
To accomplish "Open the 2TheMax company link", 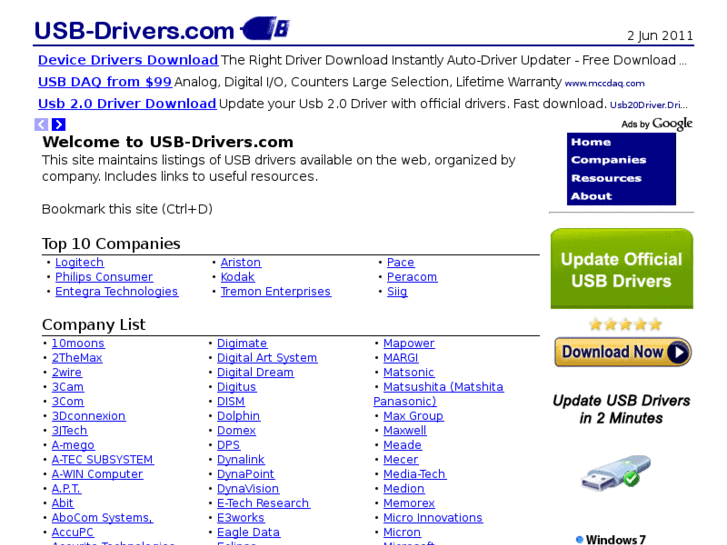I will coord(77,358).
